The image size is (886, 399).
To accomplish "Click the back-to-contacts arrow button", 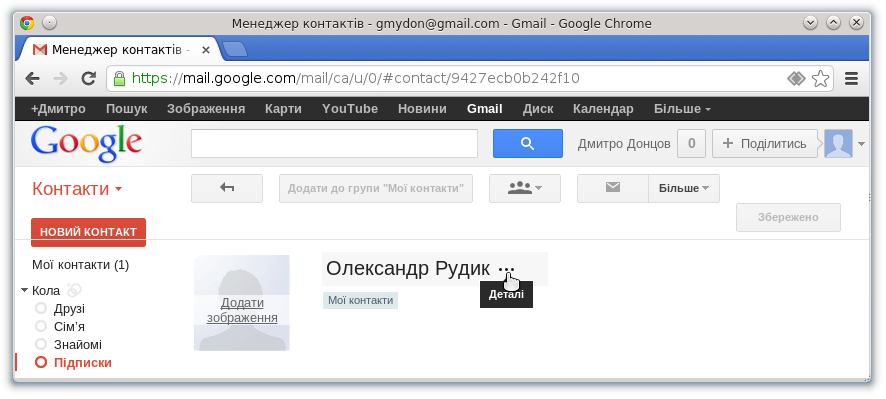I will click(227, 188).
